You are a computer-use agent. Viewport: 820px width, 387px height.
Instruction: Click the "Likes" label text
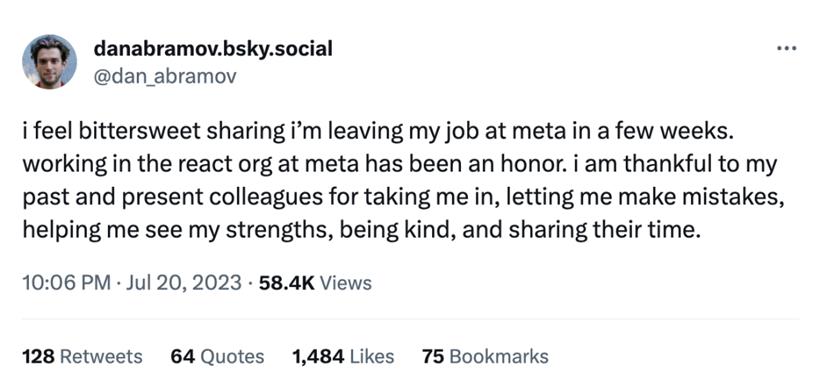point(371,357)
